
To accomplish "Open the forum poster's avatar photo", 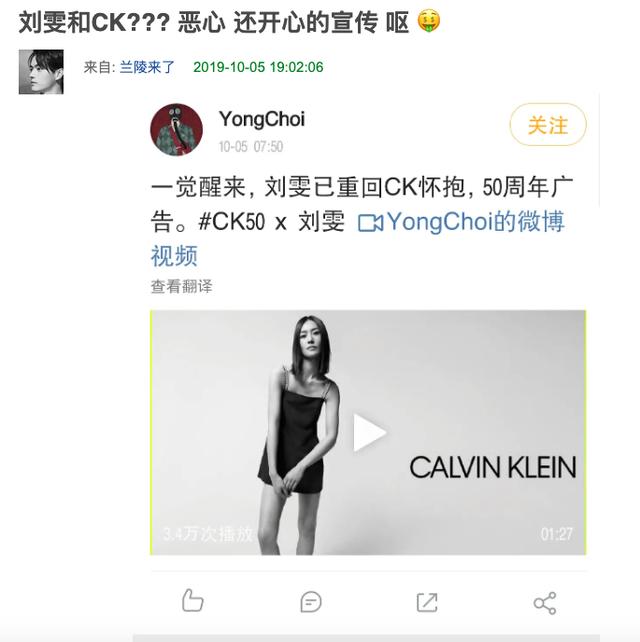I will click(41, 72).
